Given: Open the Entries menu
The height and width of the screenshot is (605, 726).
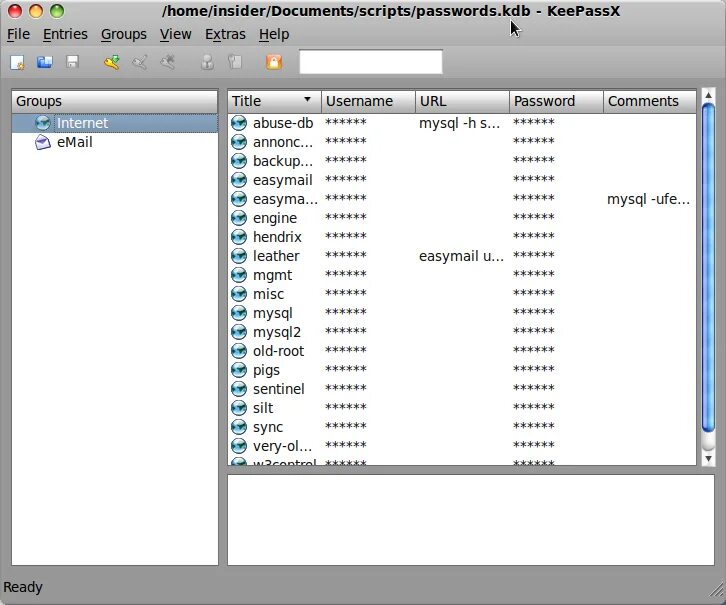Looking at the screenshot, I should [x=65, y=34].
